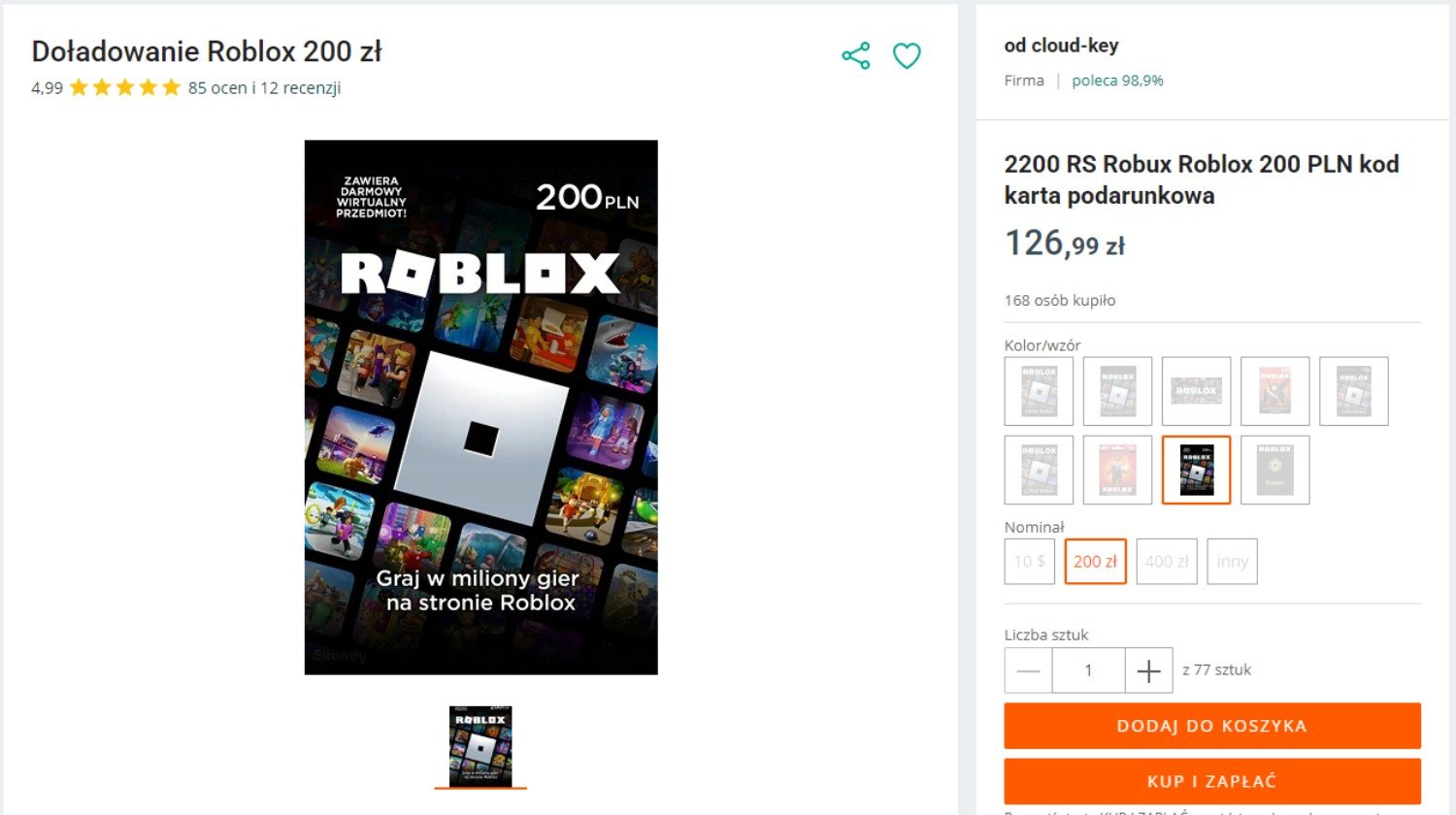Click the share icon
This screenshot has width=1456, height=815.
[x=855, y=56]
